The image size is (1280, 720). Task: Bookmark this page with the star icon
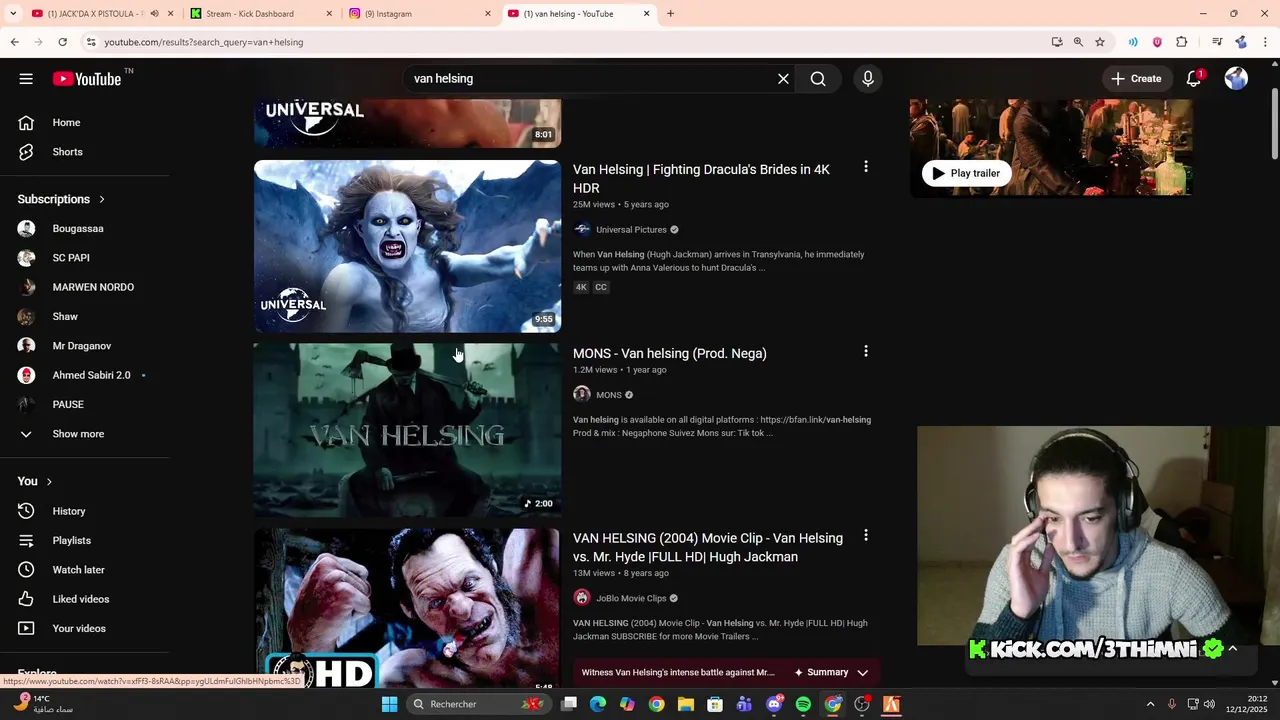[x=1100, y=42]
